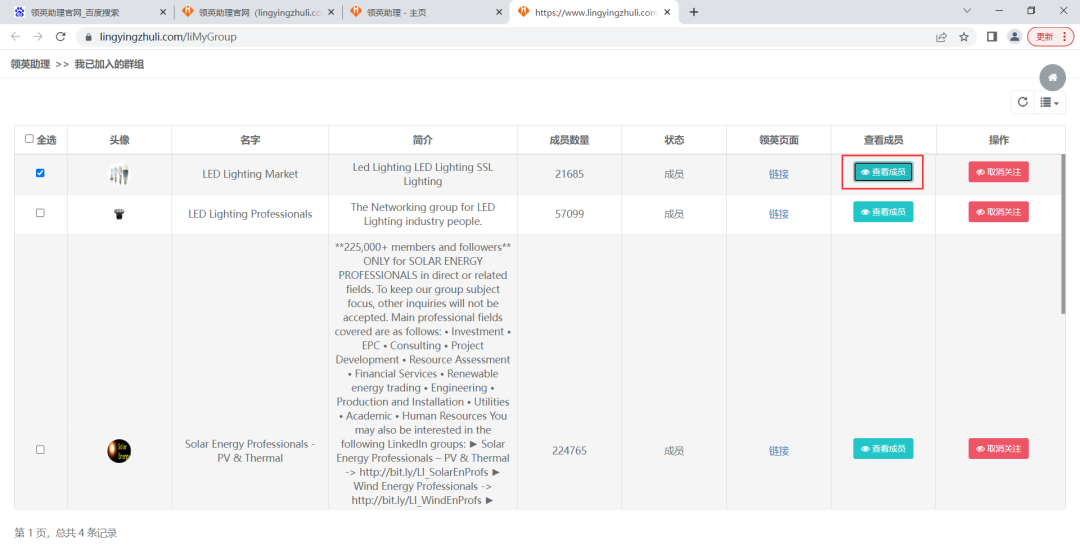Viewport: 1080px width, 545px height.
Task: Open the Chrome profile avatar icon
Action: [x=1014, y=37]
